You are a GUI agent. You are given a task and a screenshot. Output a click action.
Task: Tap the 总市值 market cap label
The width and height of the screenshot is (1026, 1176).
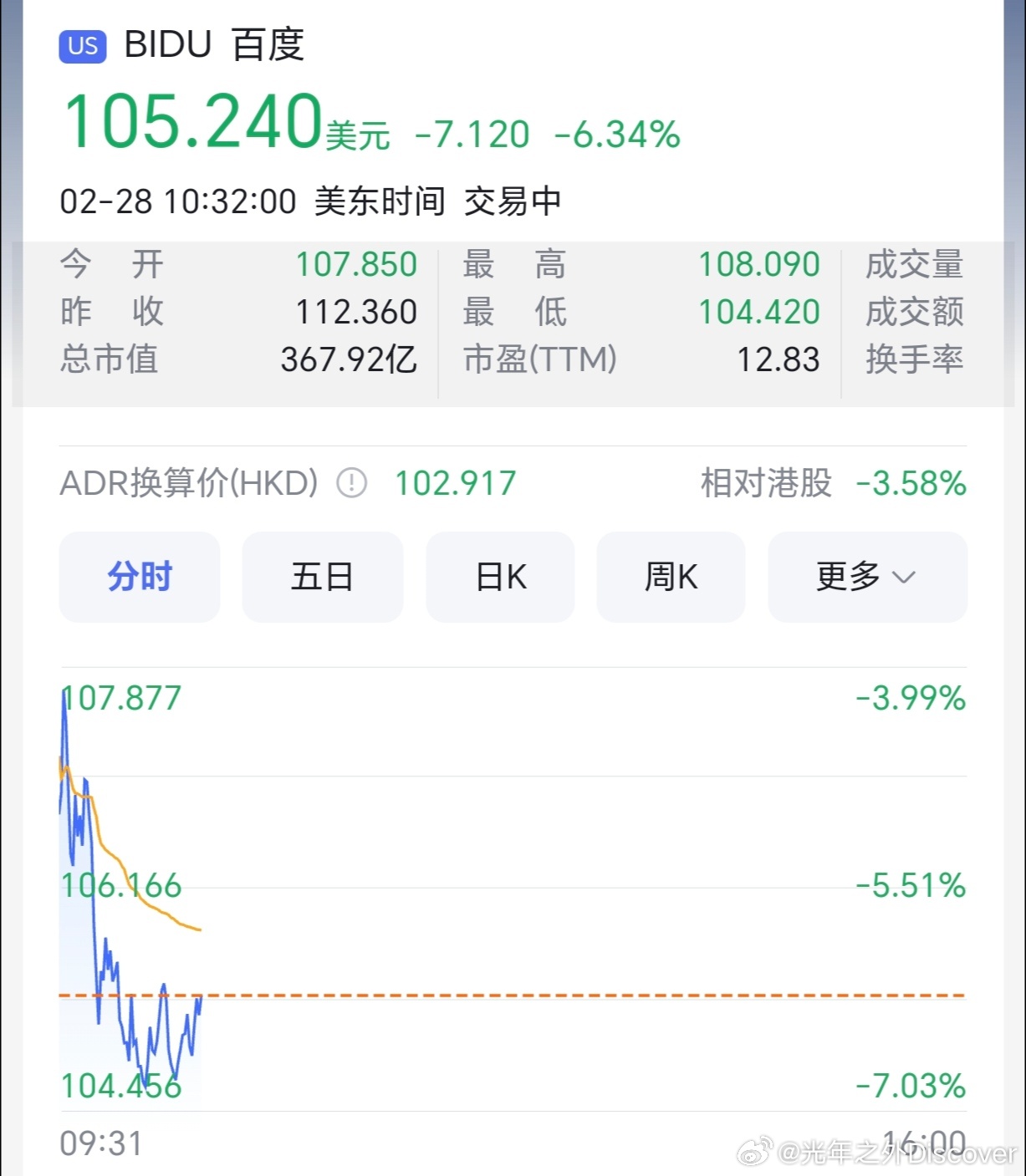click(109, 360)
